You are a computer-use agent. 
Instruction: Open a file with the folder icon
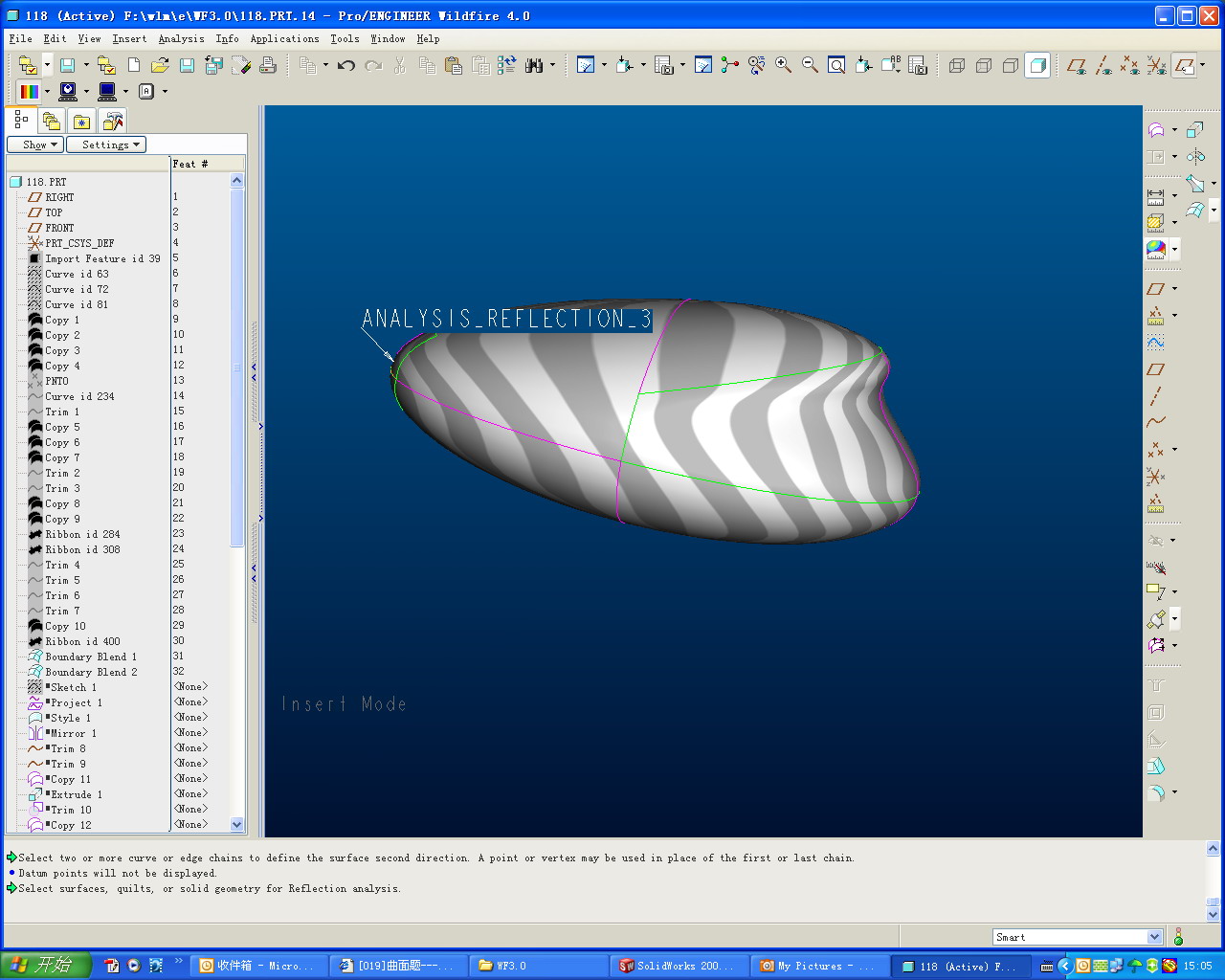pyautogui.click(x=160, y=65)
